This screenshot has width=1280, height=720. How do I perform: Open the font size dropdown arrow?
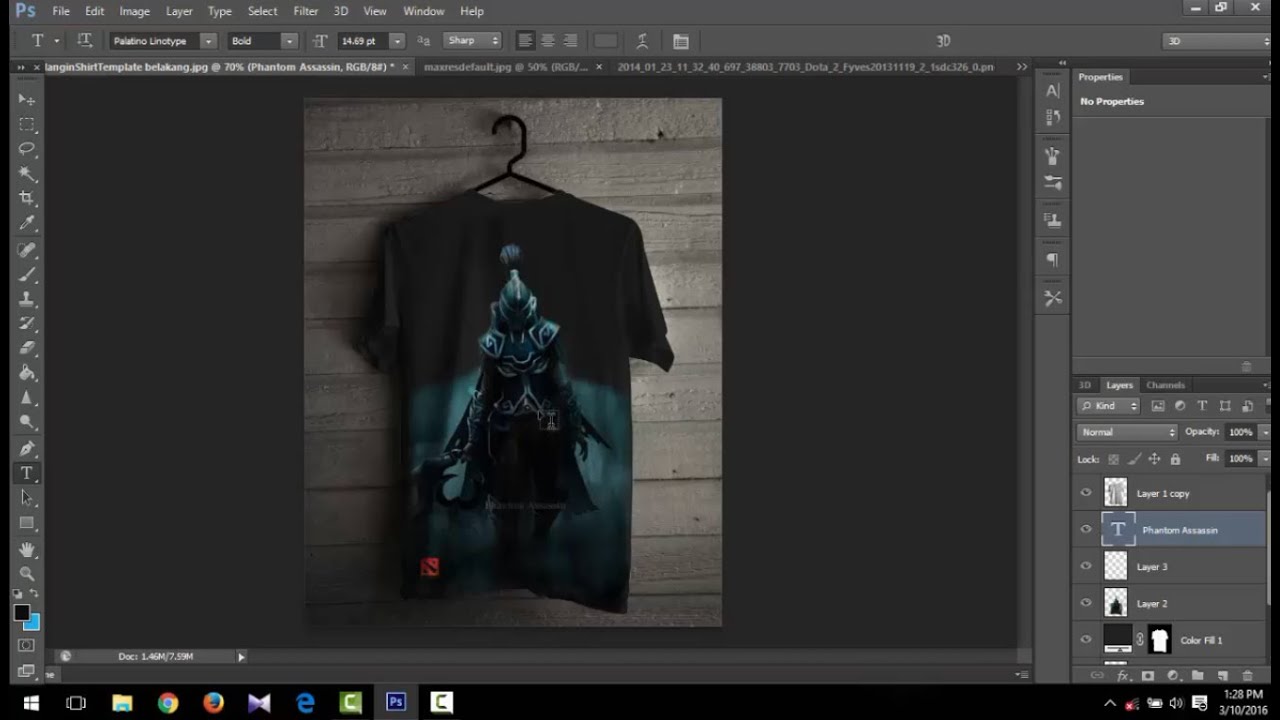[397, 41]
